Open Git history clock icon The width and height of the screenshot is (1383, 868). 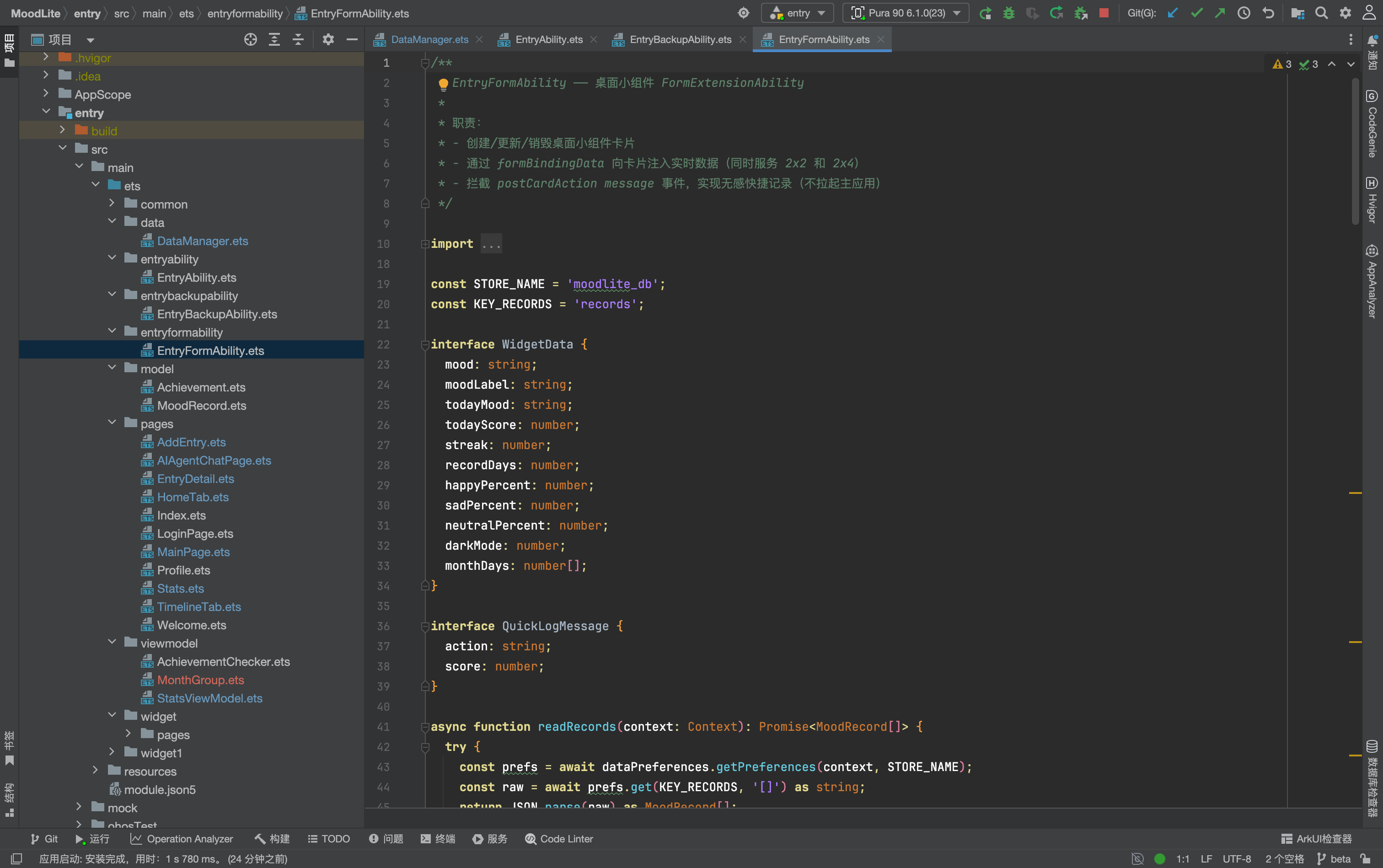pos(1244,13)
